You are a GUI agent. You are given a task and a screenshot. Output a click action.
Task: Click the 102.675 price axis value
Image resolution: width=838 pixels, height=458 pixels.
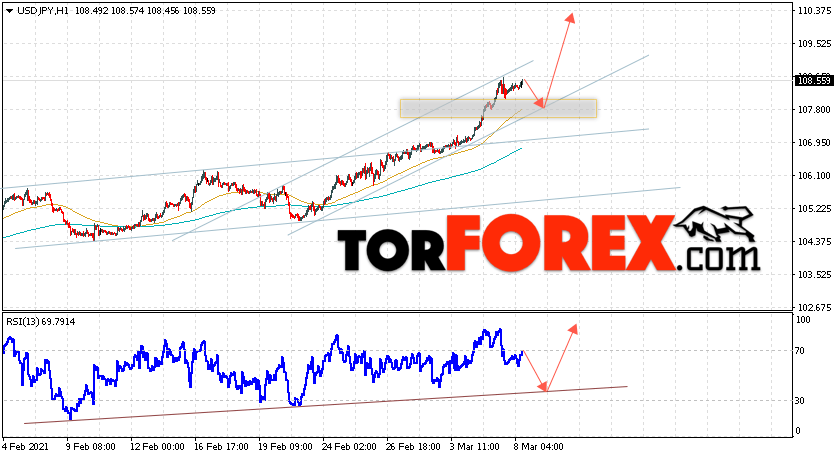point(814,308)
